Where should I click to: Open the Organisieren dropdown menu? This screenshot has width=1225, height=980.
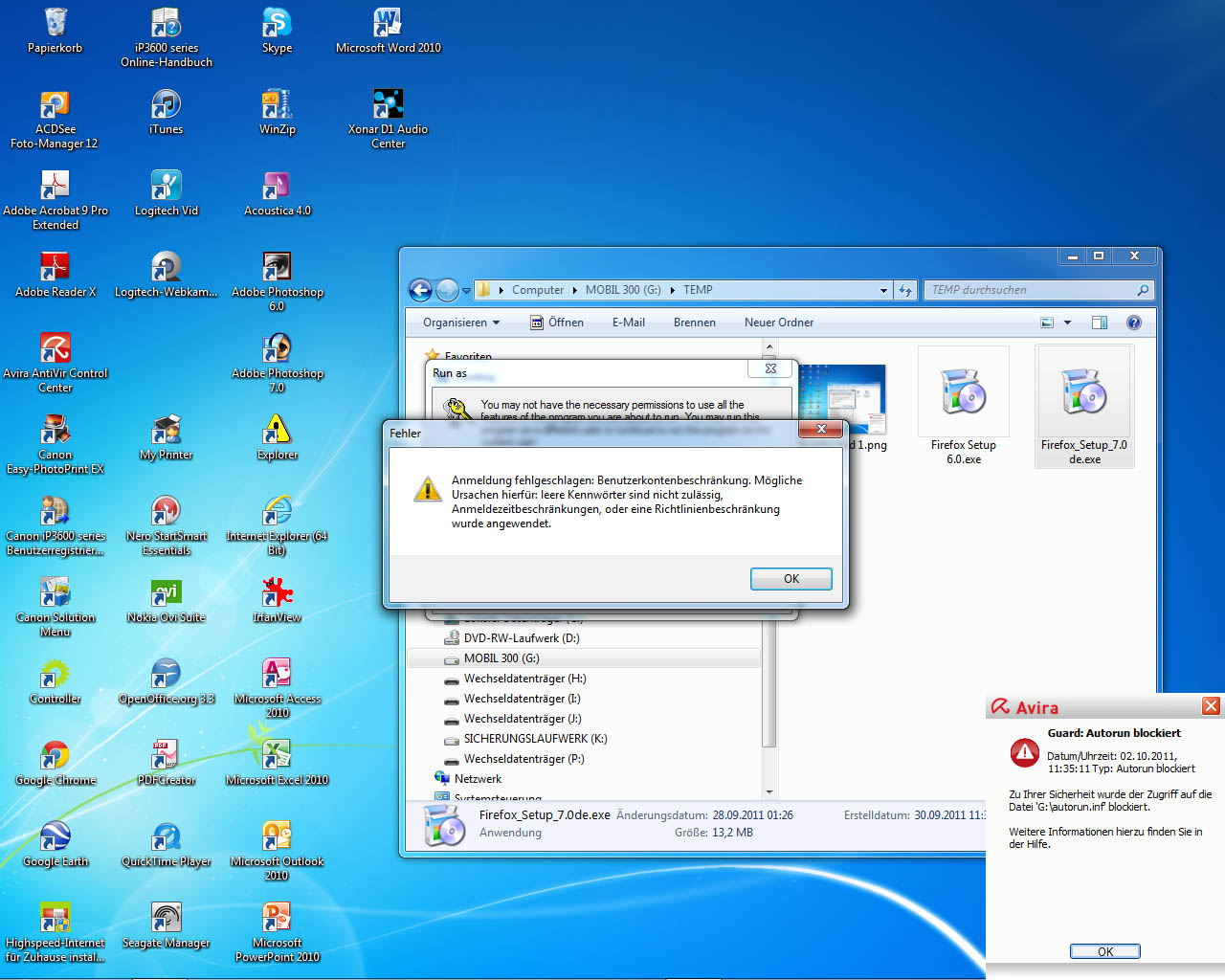pos(461,323)
